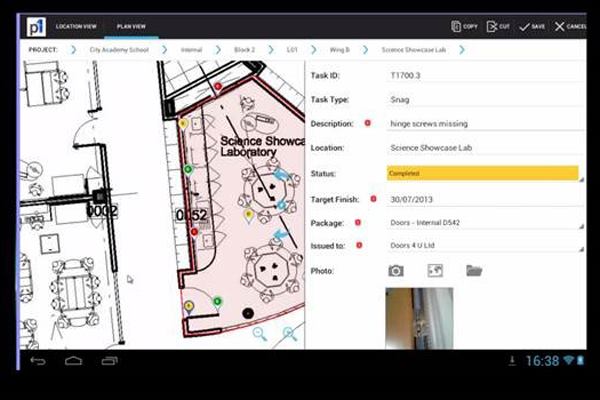600x400 pixels.
Task: Open the Block 2 breadcrumb
Action: point(245,50)
